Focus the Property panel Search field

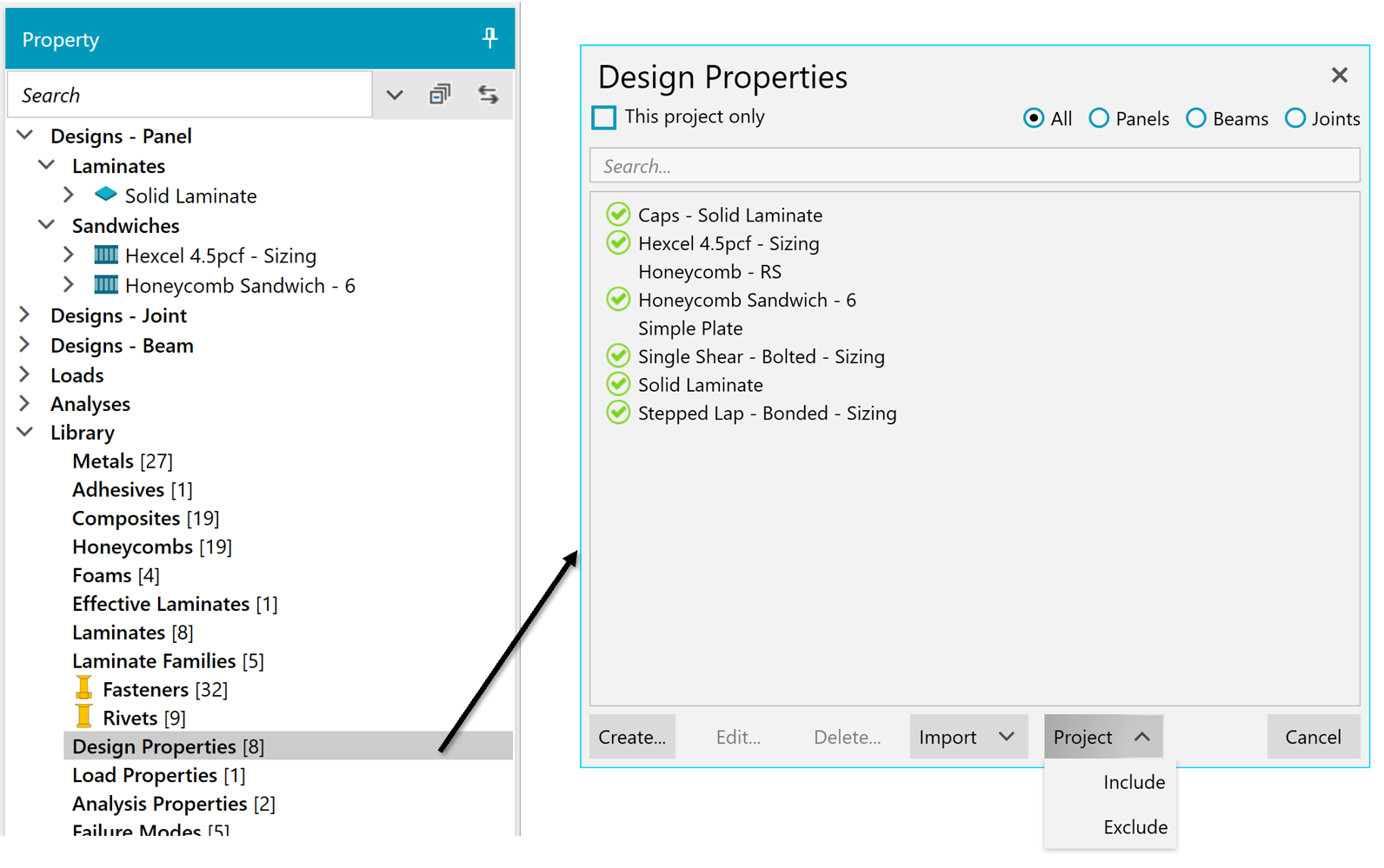[190, 95]
